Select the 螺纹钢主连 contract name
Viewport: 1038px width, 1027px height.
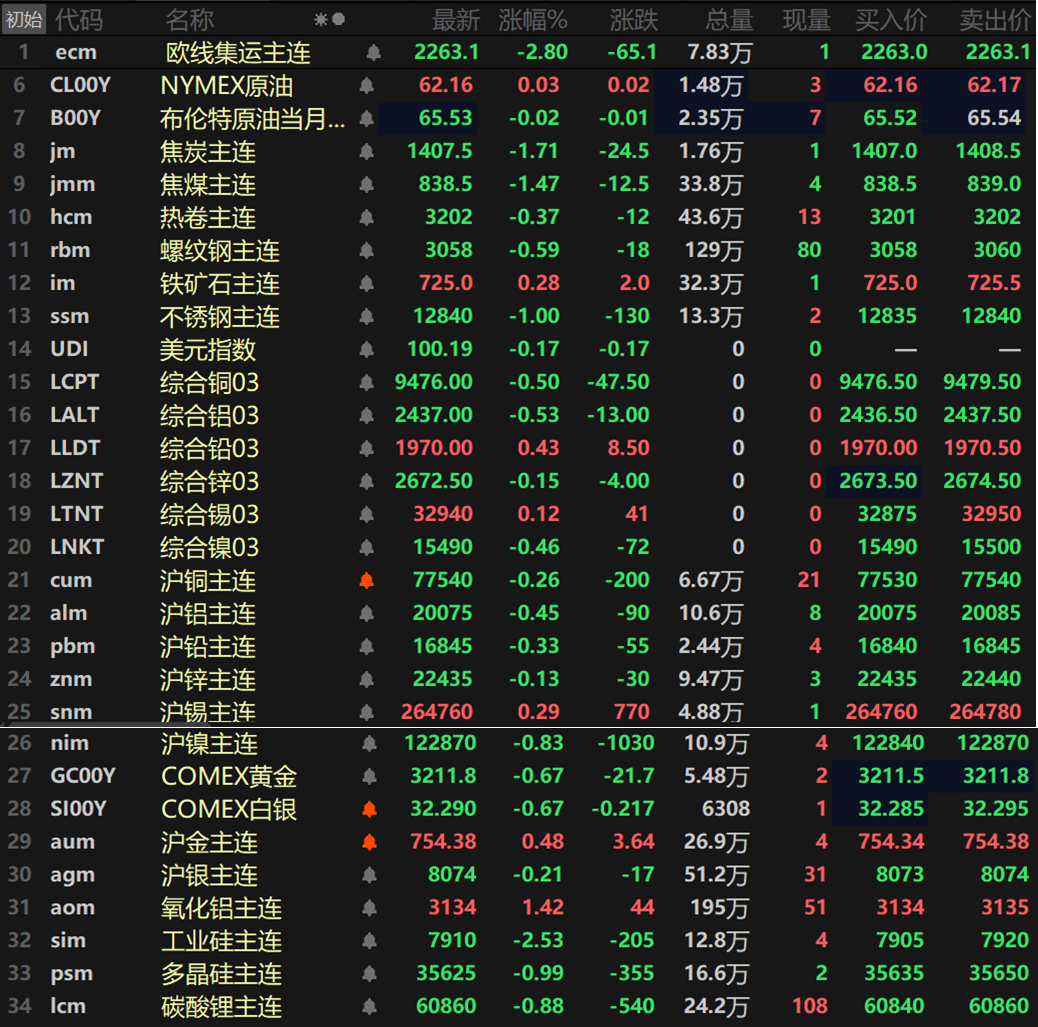coord(220,250)
